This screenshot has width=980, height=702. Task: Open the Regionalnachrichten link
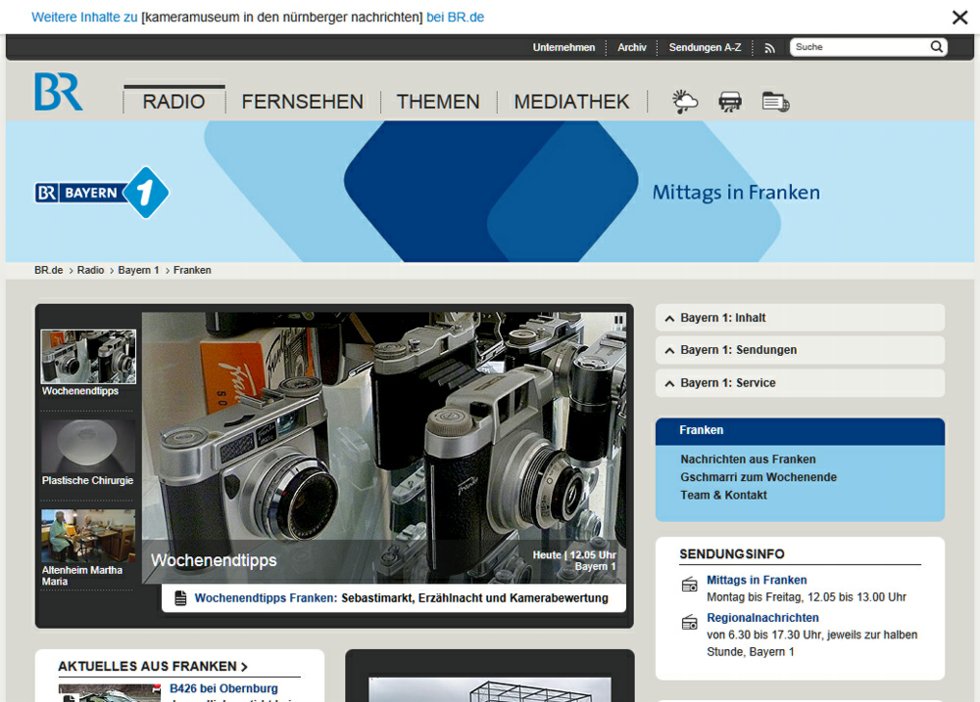point(762,618)
